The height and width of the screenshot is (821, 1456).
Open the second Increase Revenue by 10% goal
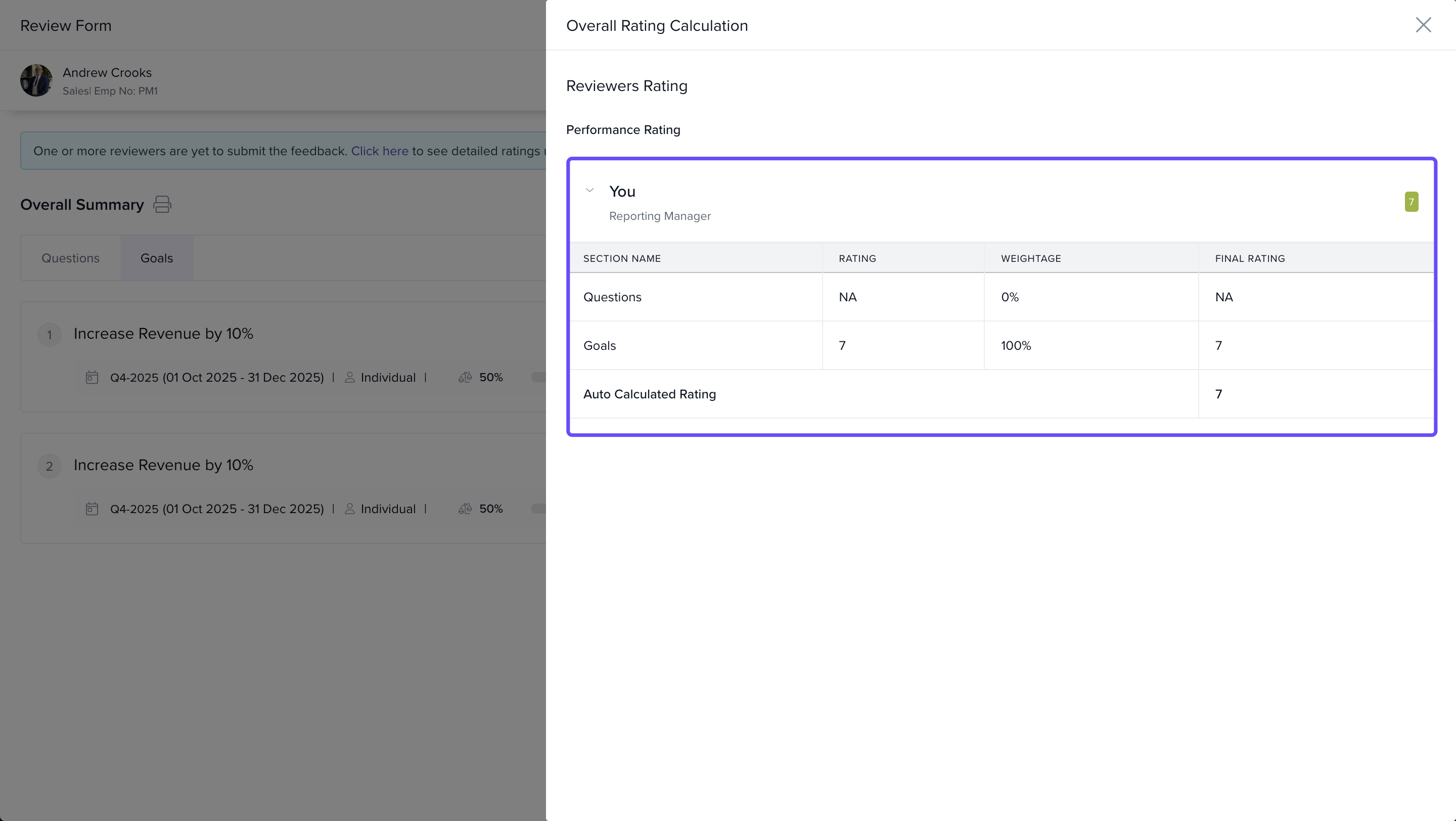(x=163, y=465)
